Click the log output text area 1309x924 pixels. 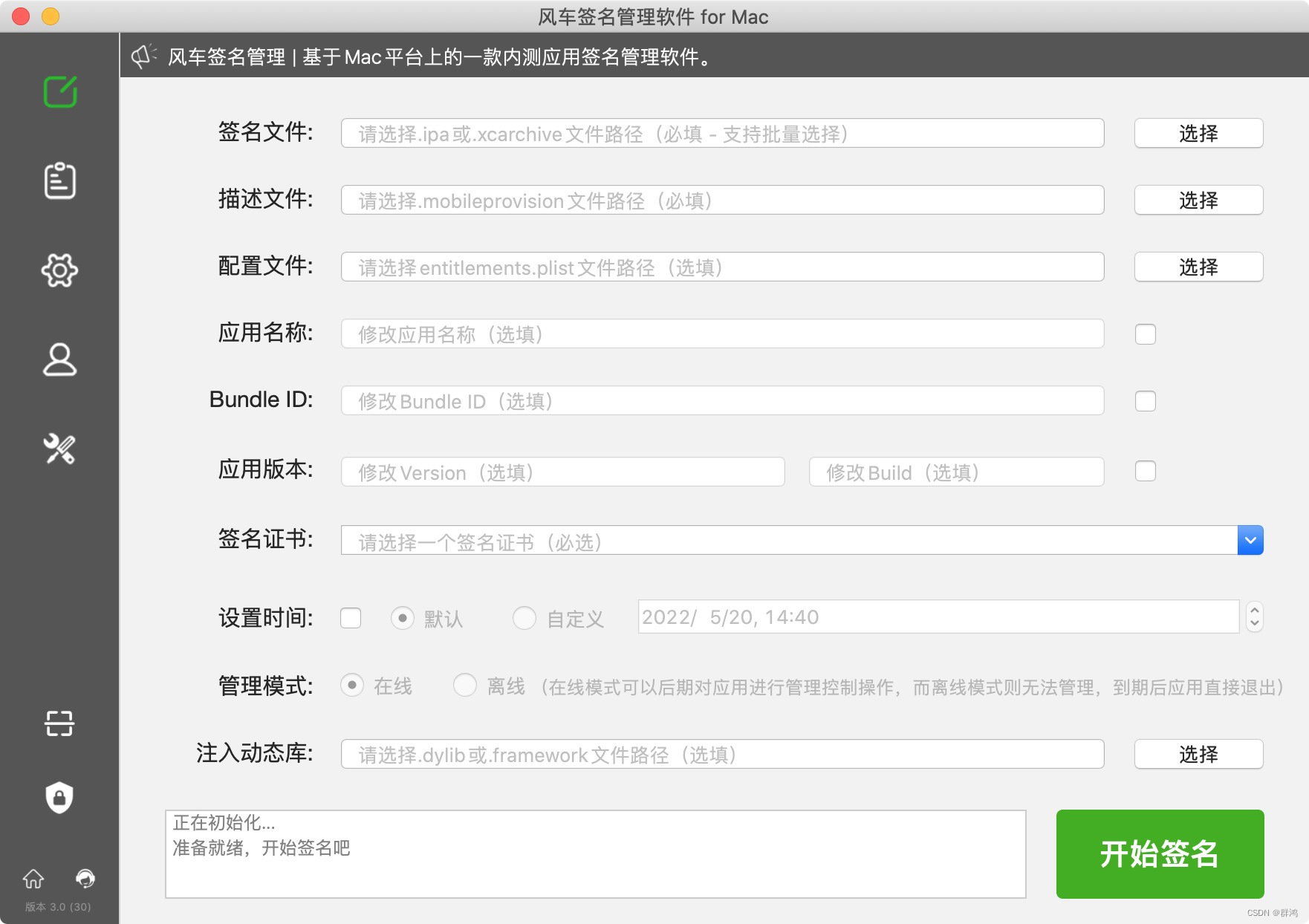click(x=596, y=854)
